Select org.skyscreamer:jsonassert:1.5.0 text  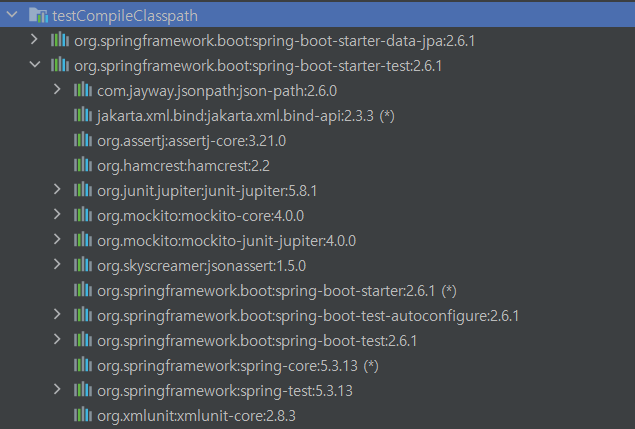pyautogui.click(x=202, y=266)
